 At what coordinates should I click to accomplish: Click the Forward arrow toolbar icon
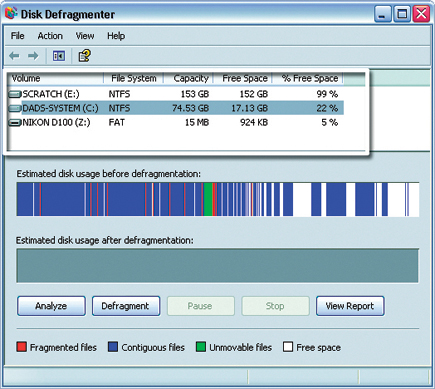(x=33, y=56)
